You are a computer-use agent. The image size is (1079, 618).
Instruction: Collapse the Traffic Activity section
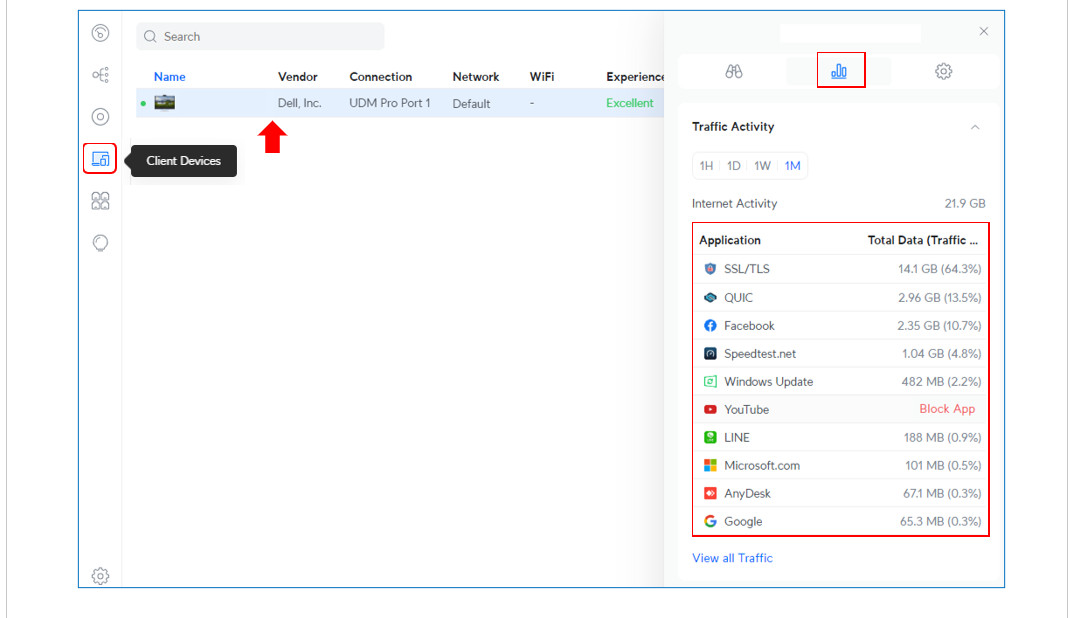click(975, 127)
